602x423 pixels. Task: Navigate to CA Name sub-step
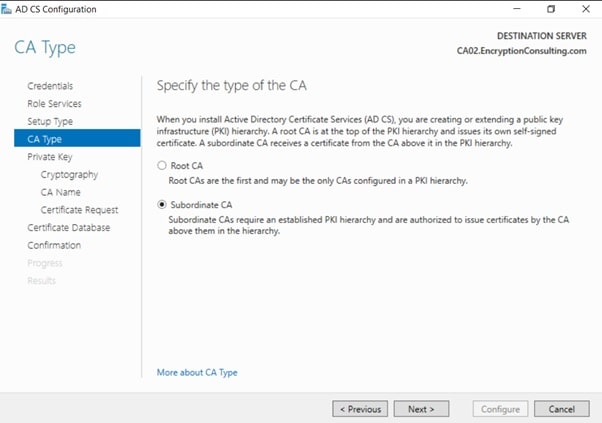(60, 192)
